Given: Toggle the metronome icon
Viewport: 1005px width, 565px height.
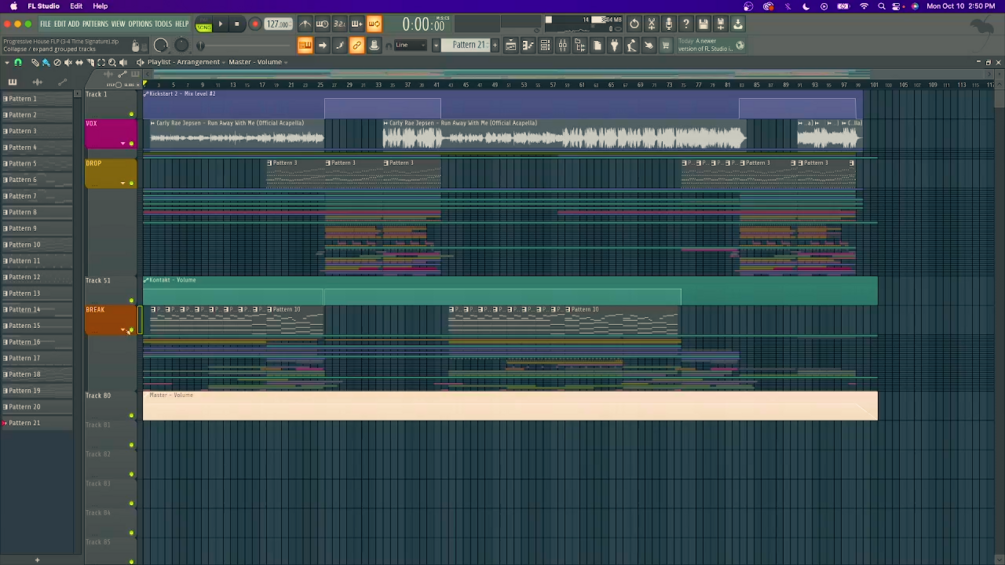Looking at the screenshot, I should (x=305, y=24).
